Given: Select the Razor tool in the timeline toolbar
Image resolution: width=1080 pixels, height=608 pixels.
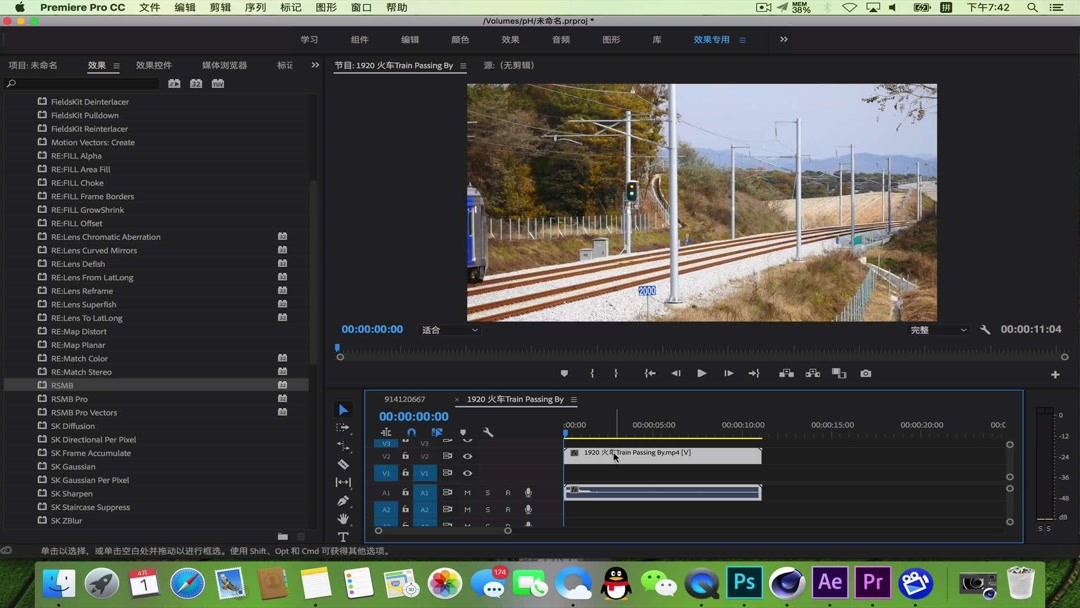Looking at the screenshot, I should coord(343,464).
